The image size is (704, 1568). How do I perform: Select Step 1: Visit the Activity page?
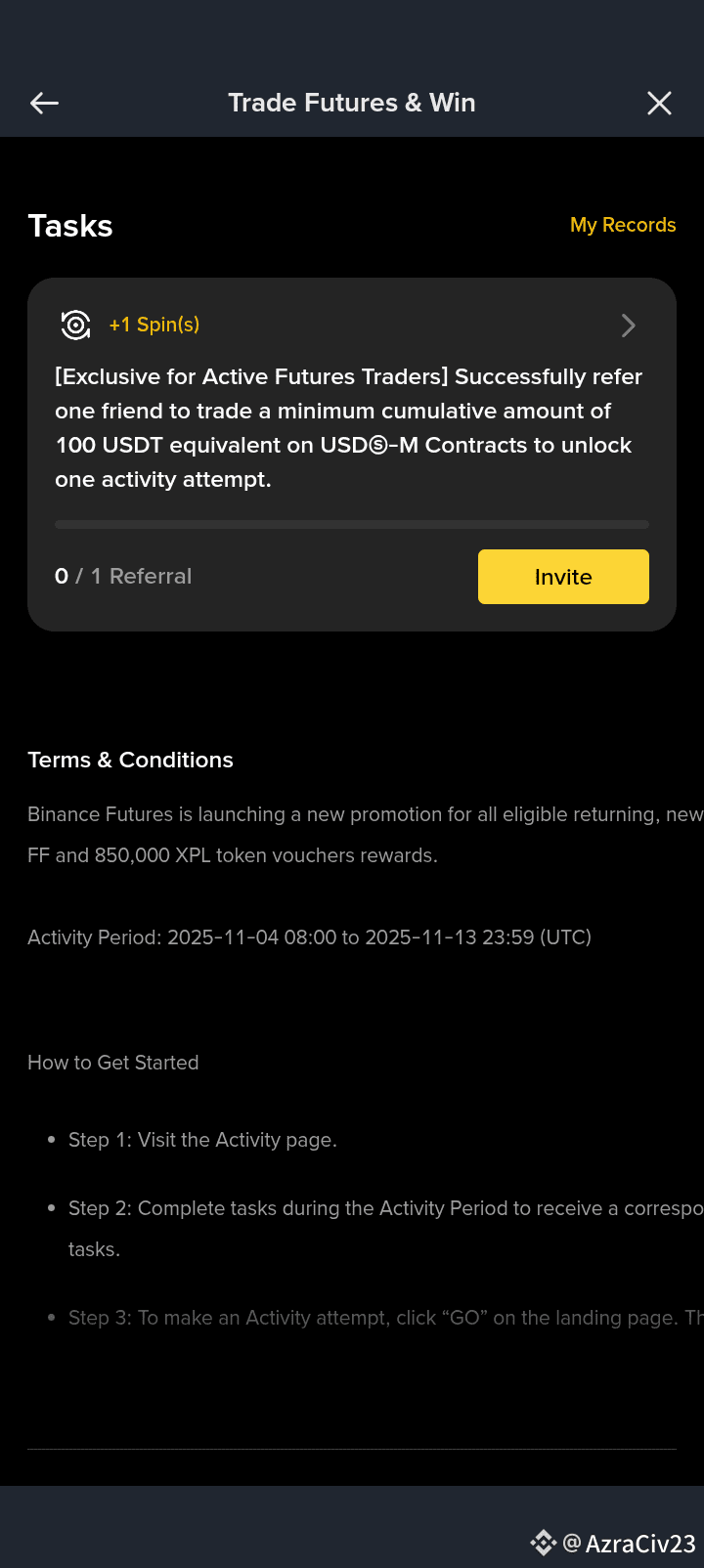tap(202, 1140)
